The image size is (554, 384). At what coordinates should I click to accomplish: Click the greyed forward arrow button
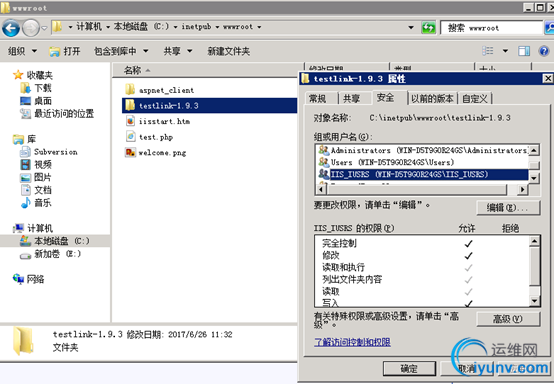point(31,28)
